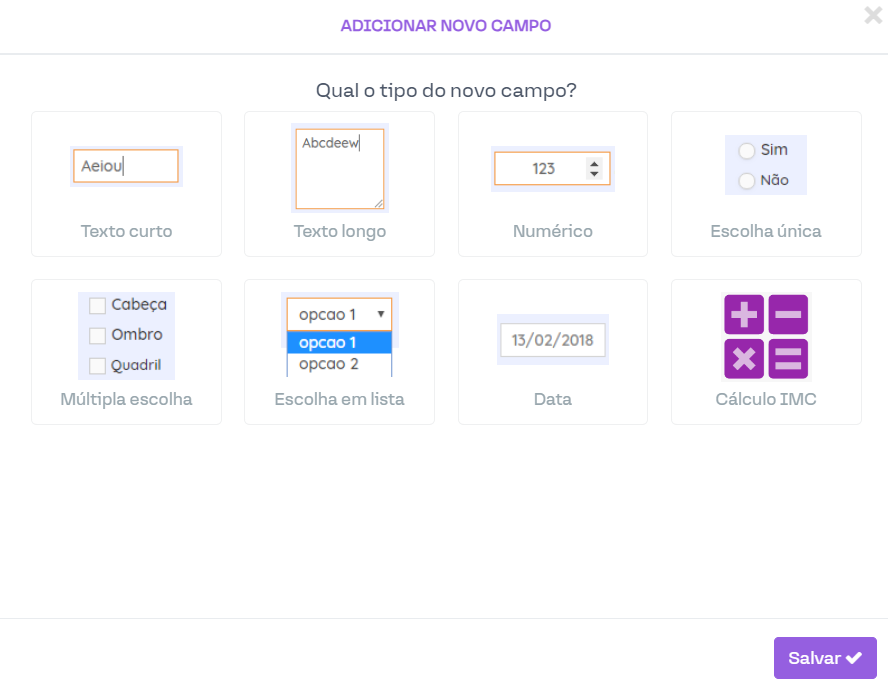The image size is (888, 695).
Task: Click the numeric stepper up arrow
Action: 594,163
